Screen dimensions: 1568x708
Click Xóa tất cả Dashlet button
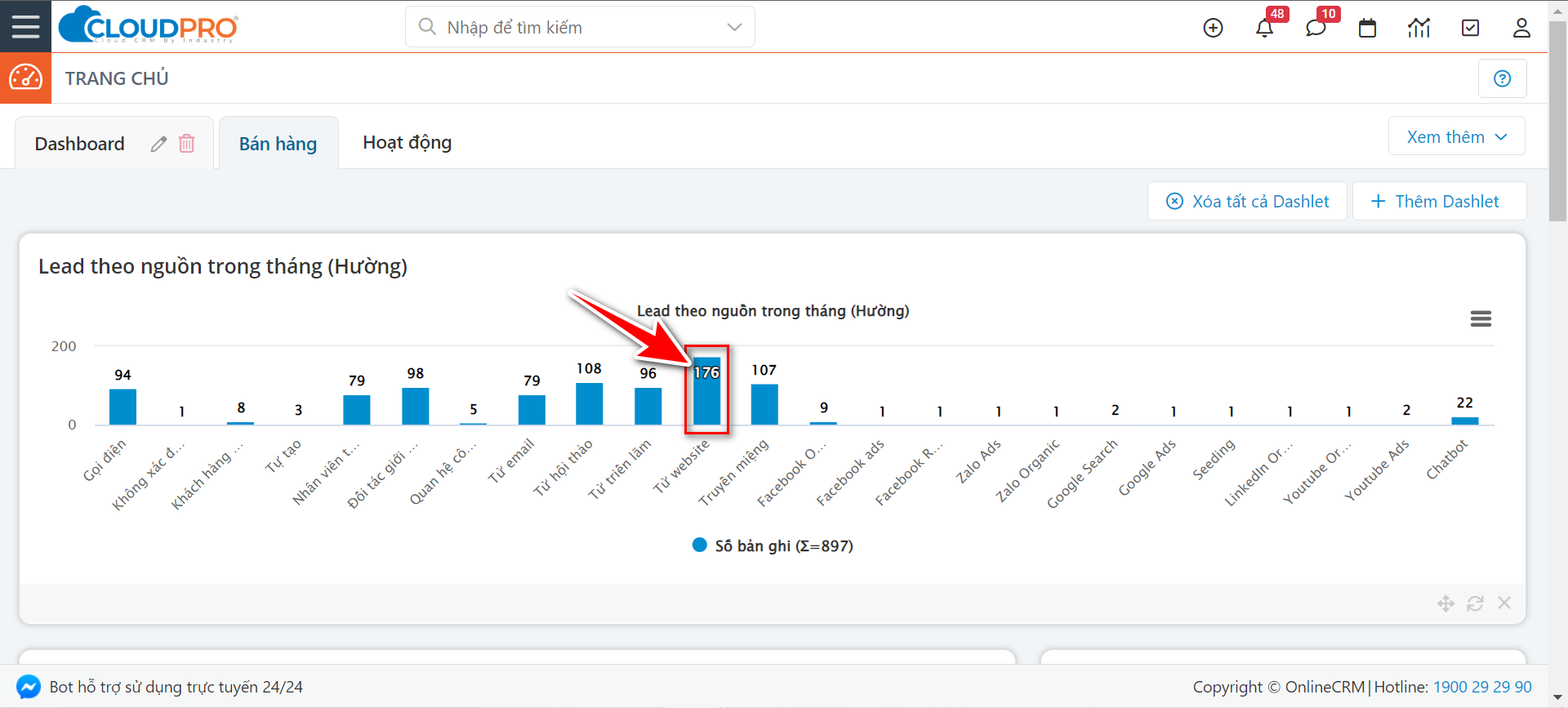coord(1247,201)
